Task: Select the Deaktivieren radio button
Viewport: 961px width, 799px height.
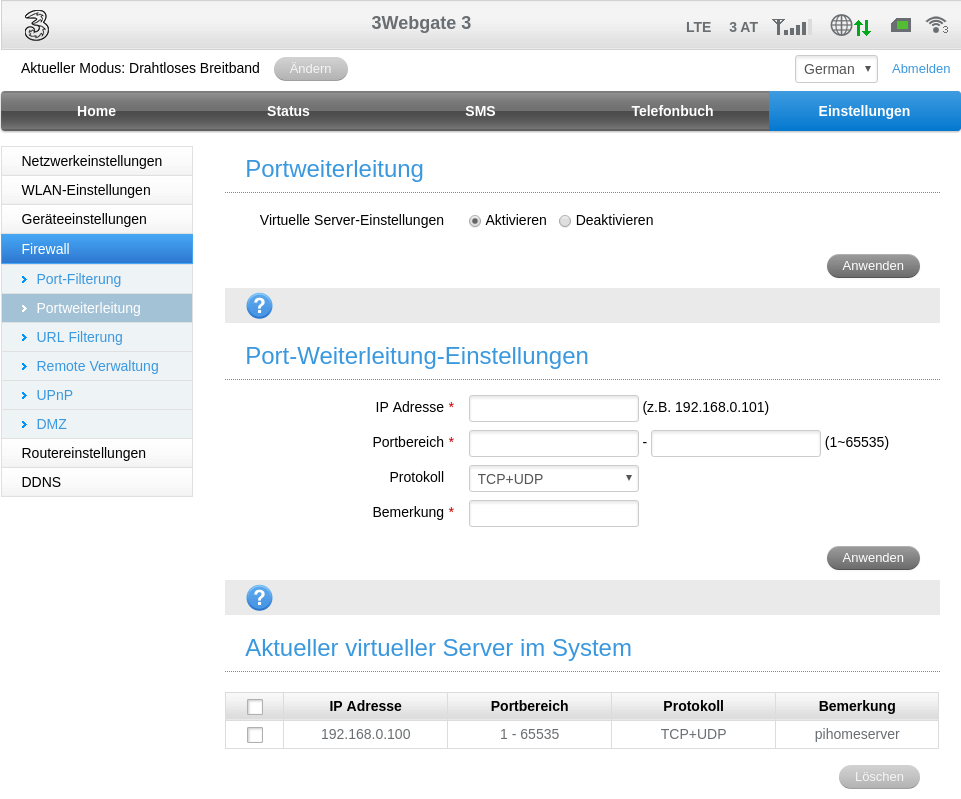Action: [x=565, y=221]
